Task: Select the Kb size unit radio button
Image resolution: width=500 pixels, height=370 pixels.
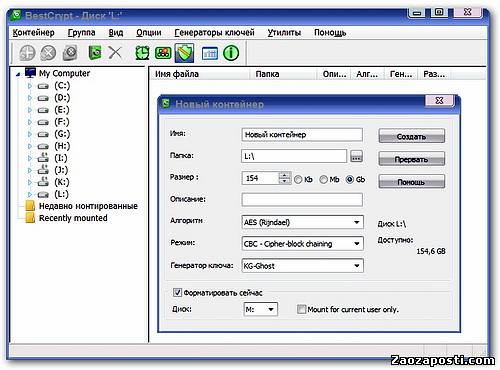Action: pyautogui.click(x=298, y=180)
